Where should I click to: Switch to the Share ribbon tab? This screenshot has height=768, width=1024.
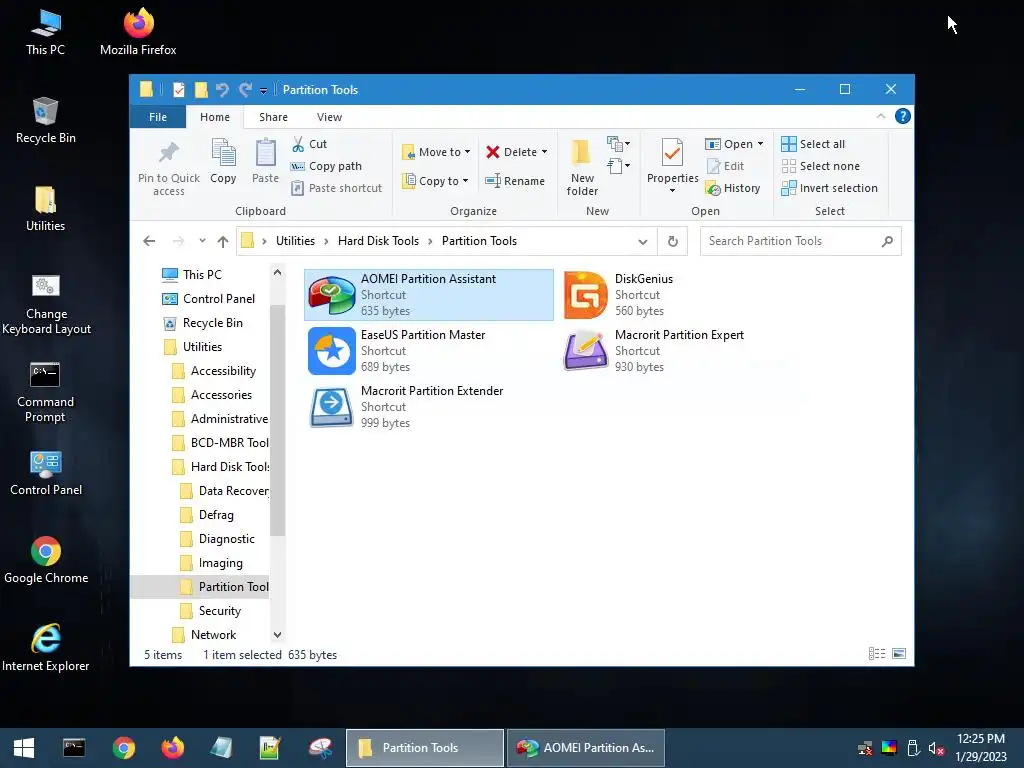click(273, 117)
